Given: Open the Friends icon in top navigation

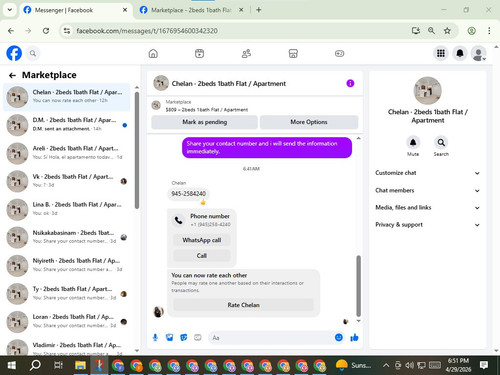Looking at the screenshot, I should tap(246, 53).
